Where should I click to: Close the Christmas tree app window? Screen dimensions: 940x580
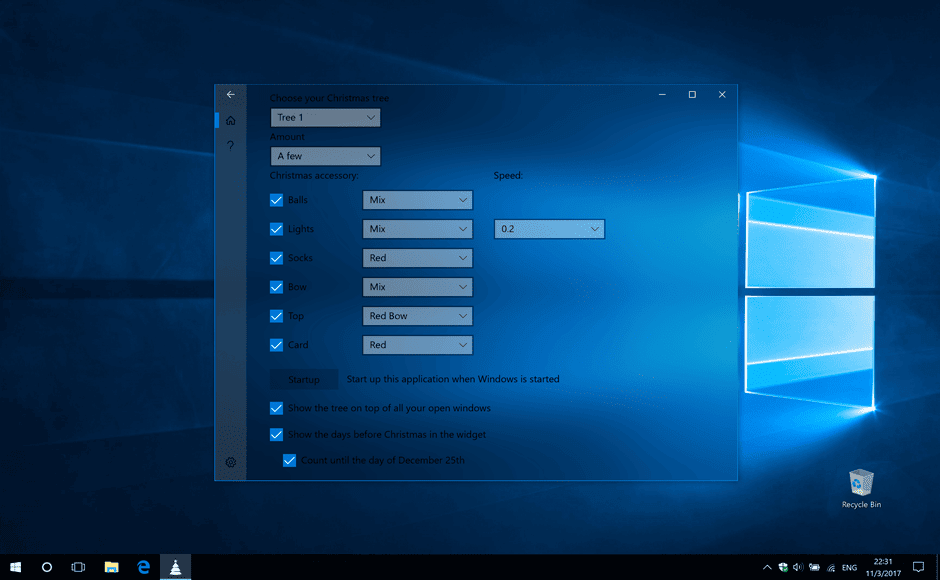tap(722, 95)
